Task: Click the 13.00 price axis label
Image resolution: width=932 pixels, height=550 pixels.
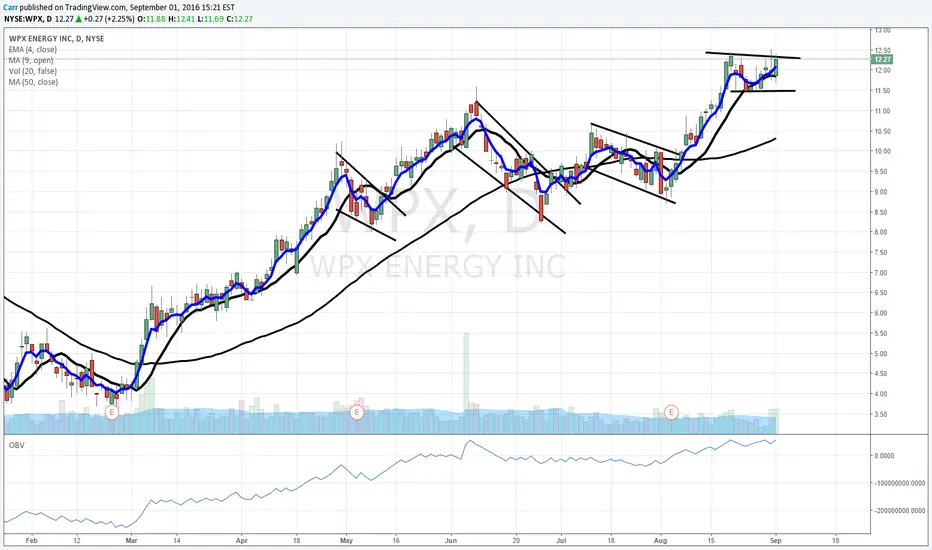Action: 882,30
